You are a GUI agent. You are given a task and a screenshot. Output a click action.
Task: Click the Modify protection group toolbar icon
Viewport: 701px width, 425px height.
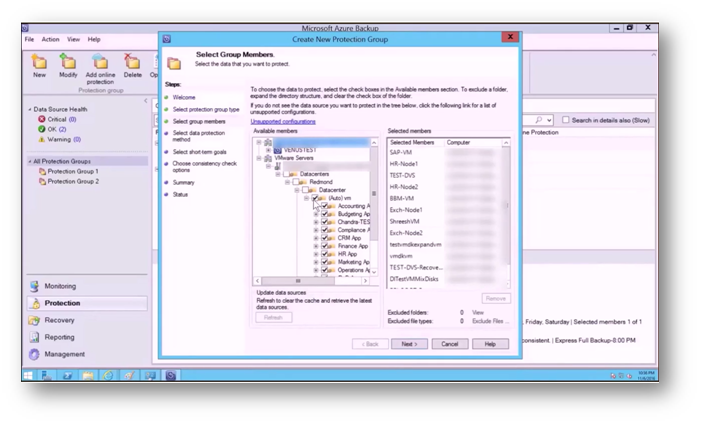coord(68,62)
